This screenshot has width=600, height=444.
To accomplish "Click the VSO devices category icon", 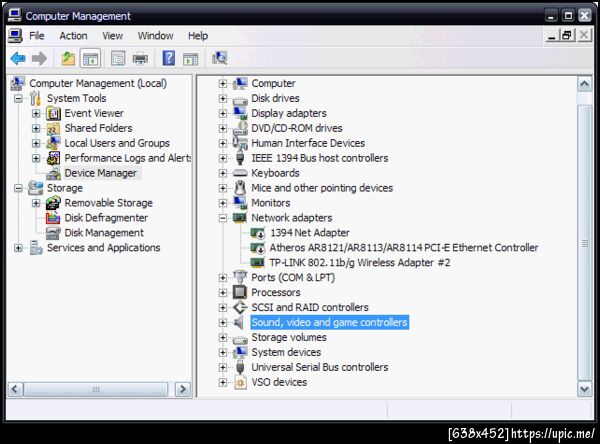I will (240, 382).
